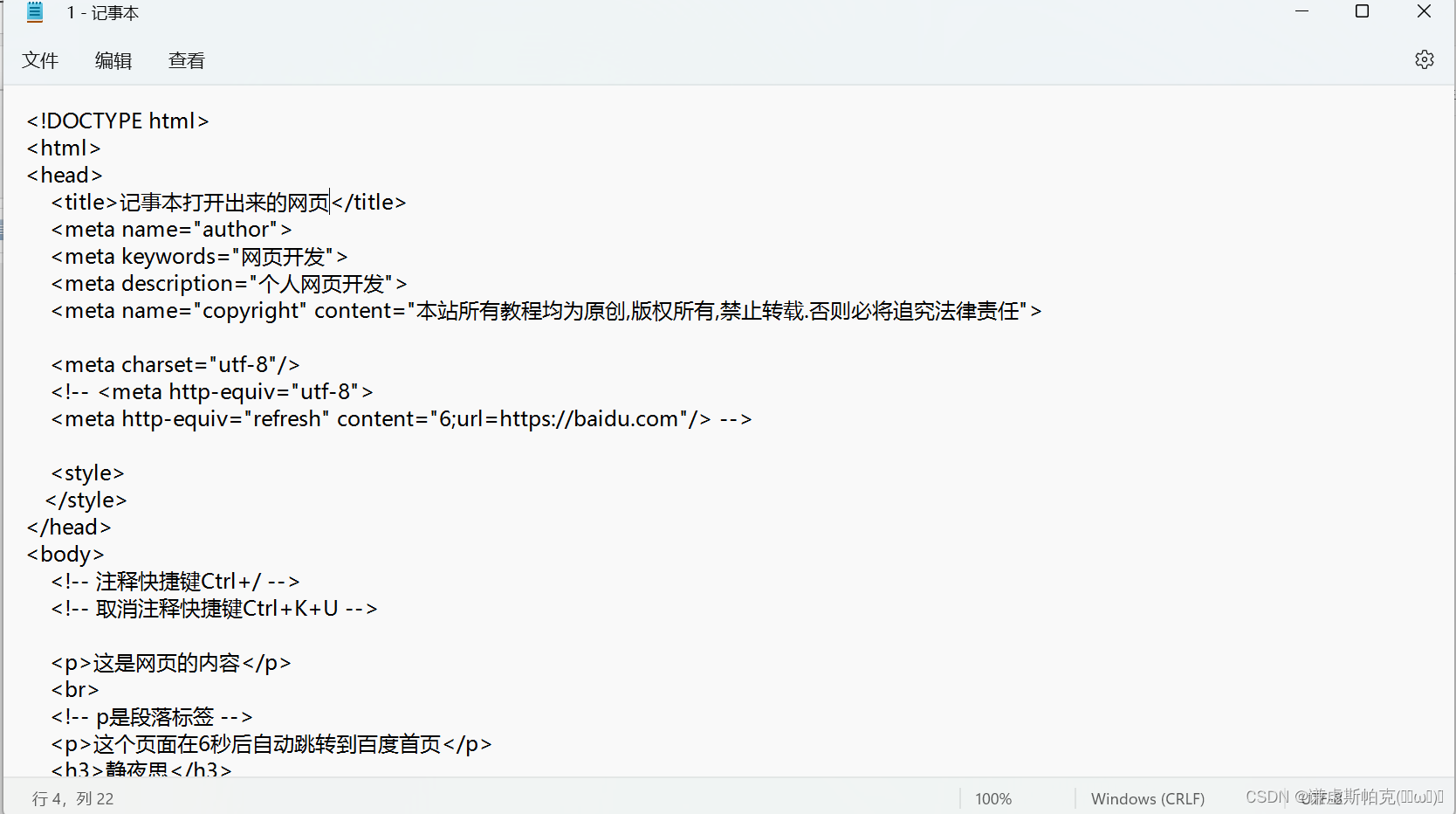This screenshot has height=814, width=1456.
Task: Open the 查看 menu
Action: pos(187,60)
